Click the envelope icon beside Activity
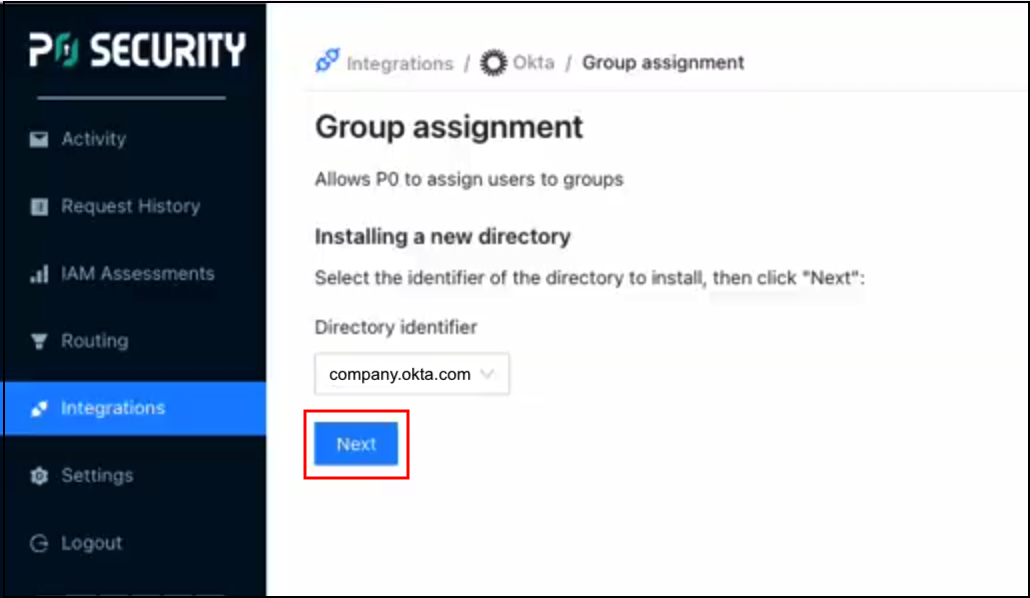Viewport: 1030px width, 598px height. (39, 140)
